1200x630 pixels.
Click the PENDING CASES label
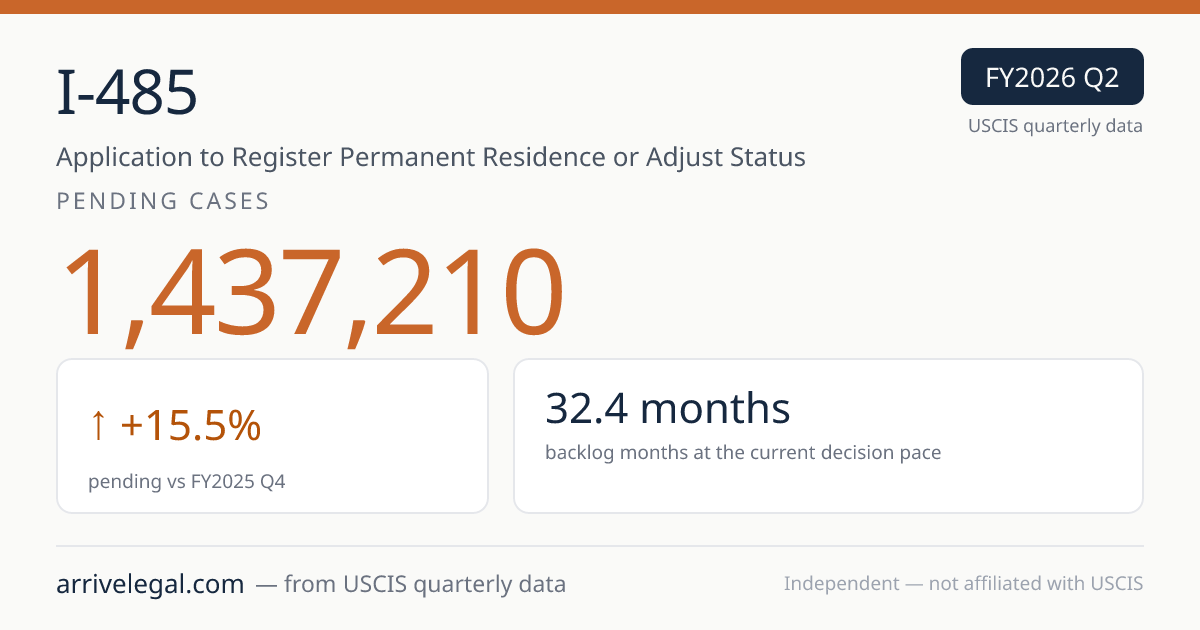163,201
